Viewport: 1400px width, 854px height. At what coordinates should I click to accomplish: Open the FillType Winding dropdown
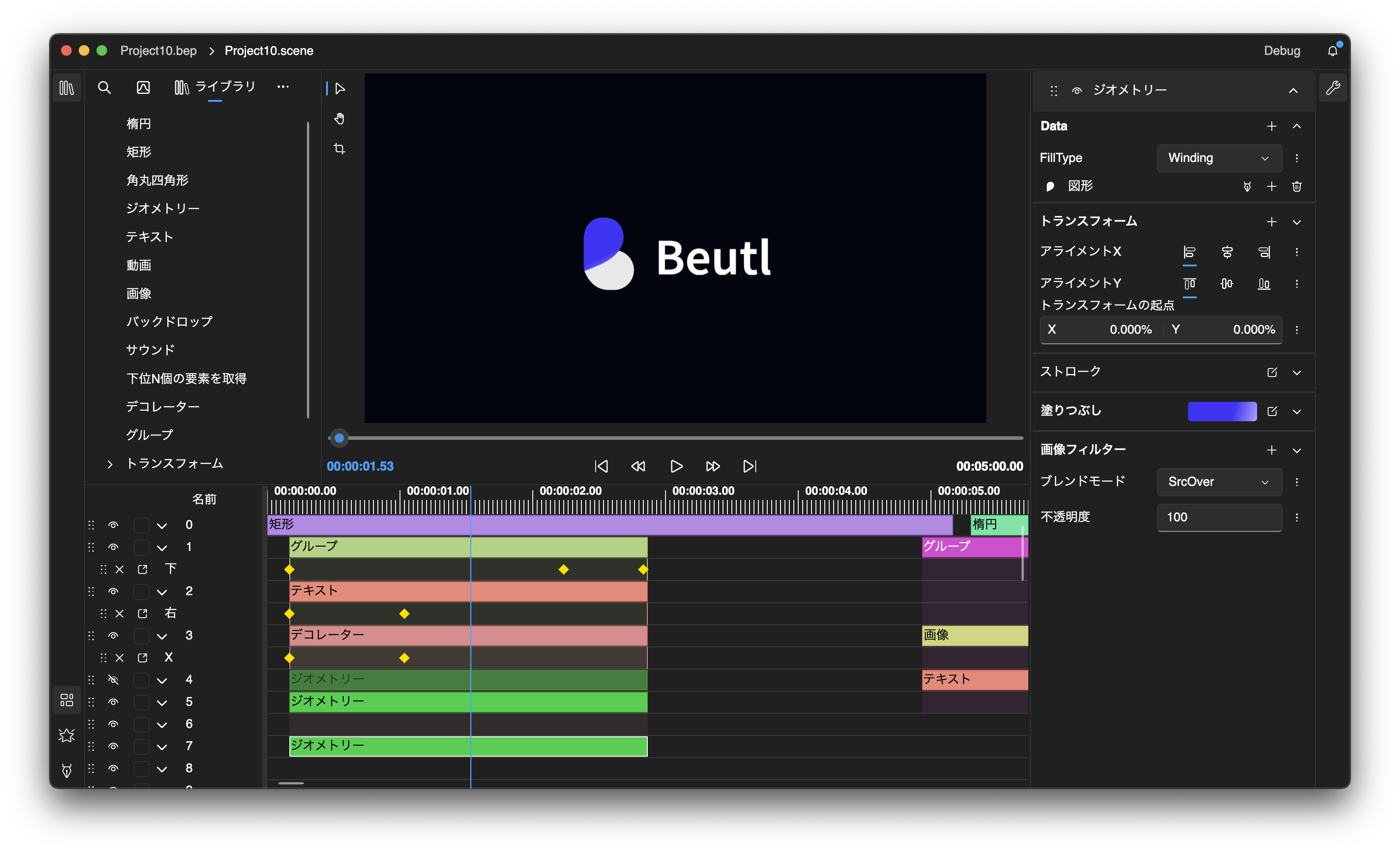[x=1219, y=158]
